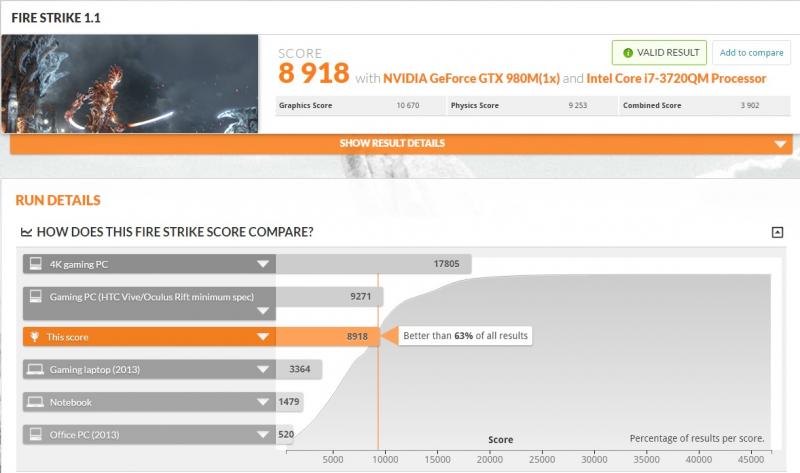This screenshot has width=800, height=473.
Task: Click the Office PC (2013) monitor icon
Action: click(x=36, y=434)
